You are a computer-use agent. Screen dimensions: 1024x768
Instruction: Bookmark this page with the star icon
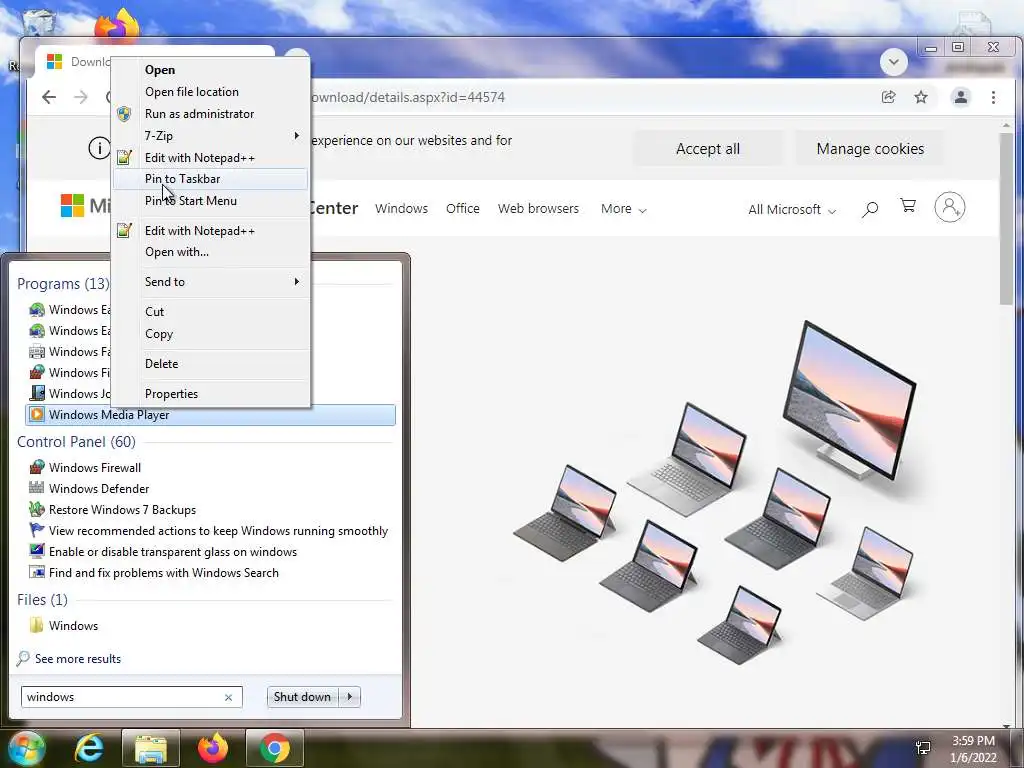(921, 97)
